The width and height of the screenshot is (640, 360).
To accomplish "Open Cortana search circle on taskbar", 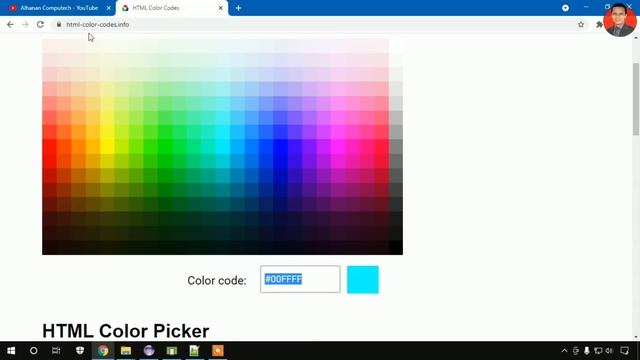I will pos(33,351).
